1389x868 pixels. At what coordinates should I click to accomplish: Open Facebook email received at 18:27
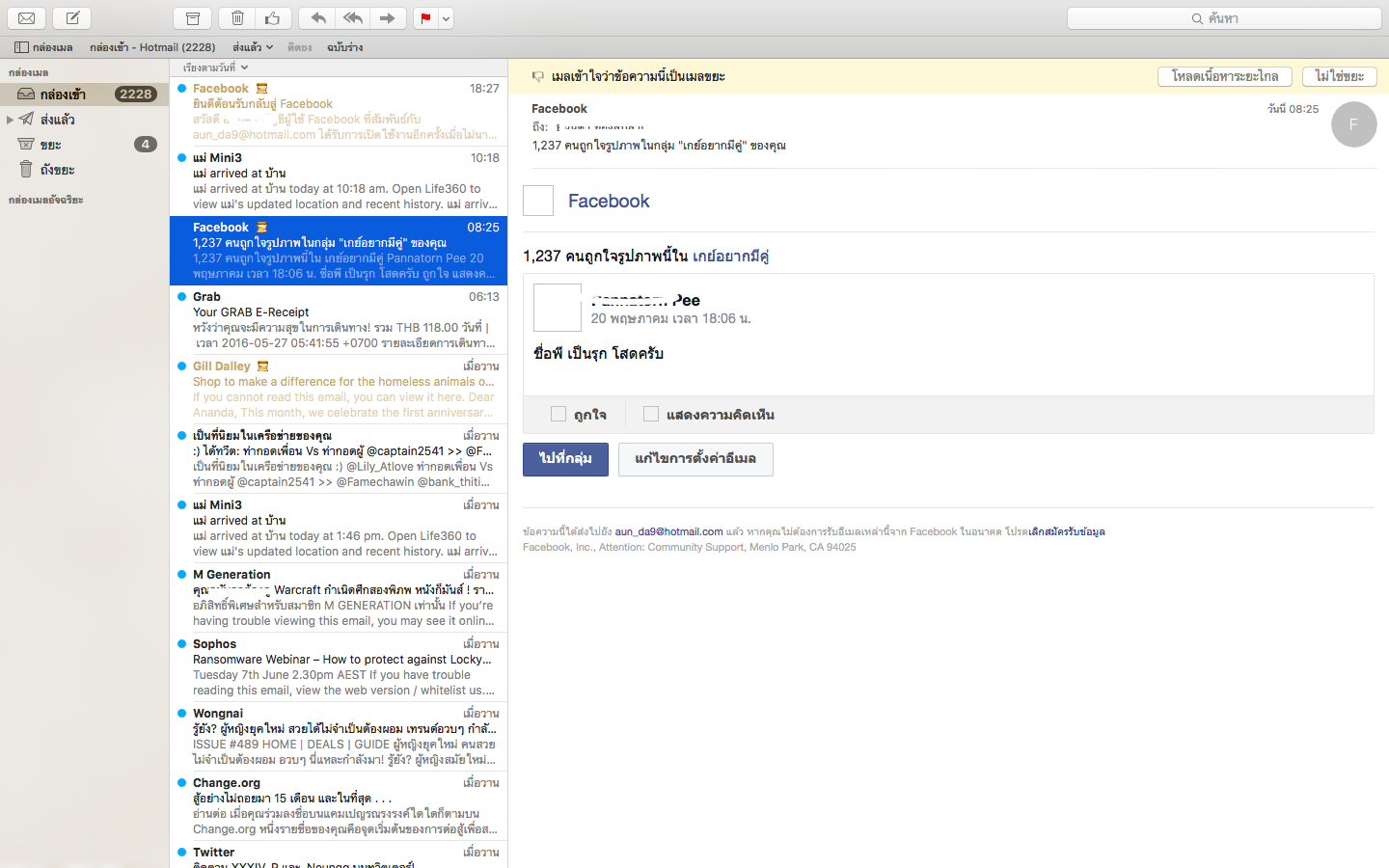[x=339, y=111]
